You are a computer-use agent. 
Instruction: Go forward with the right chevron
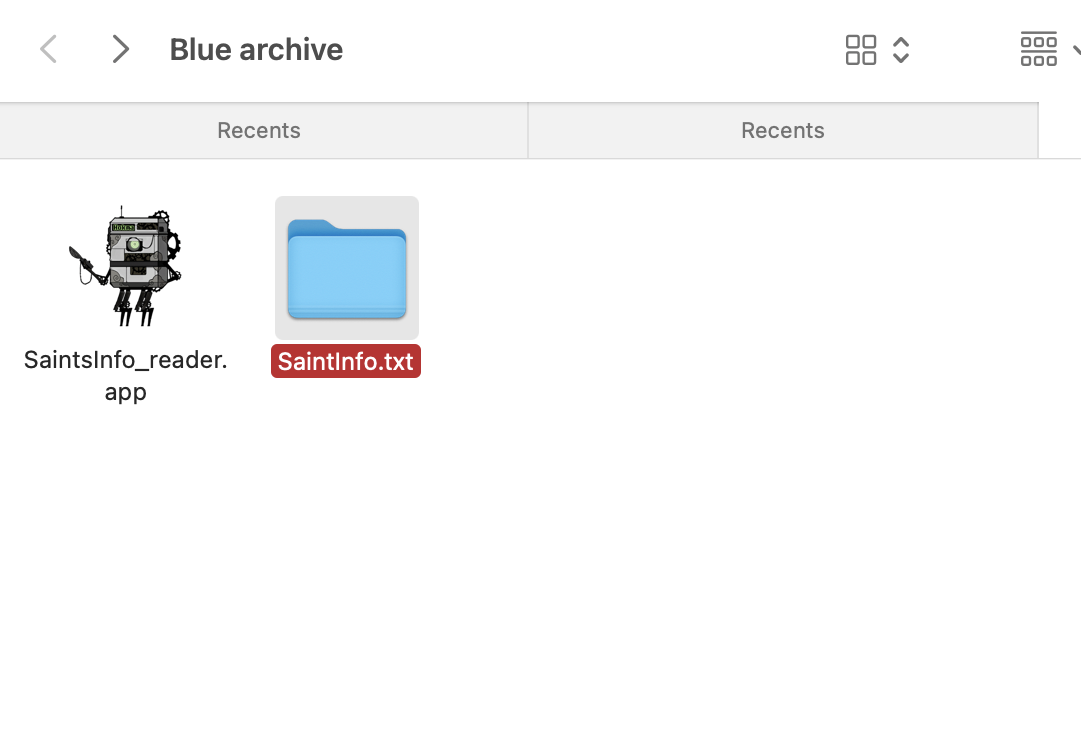tap(120, 49)
